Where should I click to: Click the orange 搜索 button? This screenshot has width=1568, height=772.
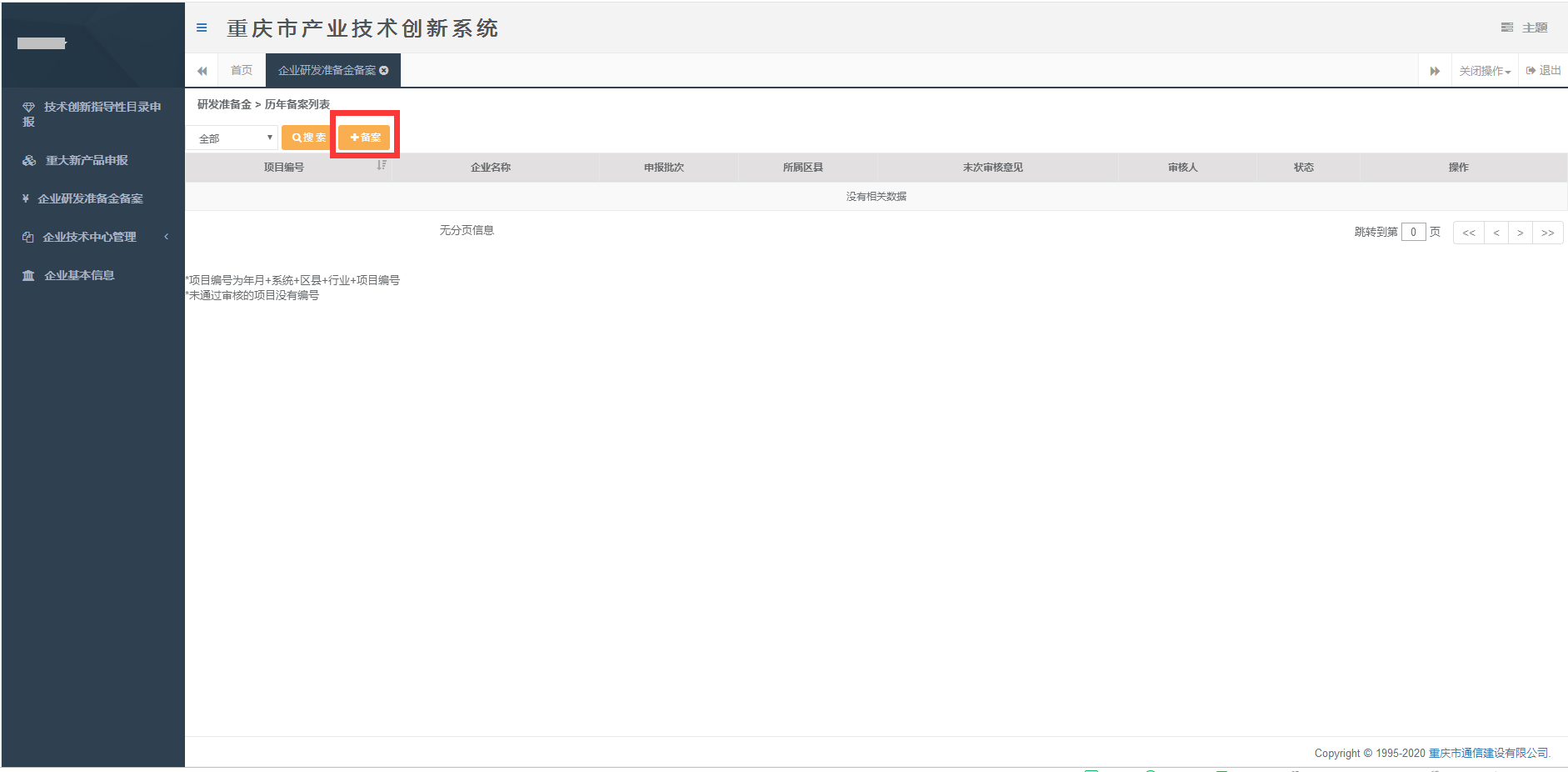point(308,138)
